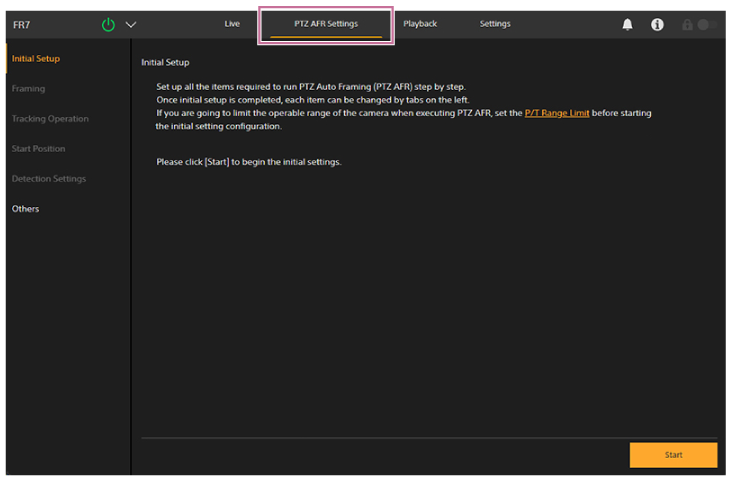Image resolution: width=730 pixels, height=480 pixels.
Task: Open Detection Settings in the sidebar
Action: coord(49,178)
